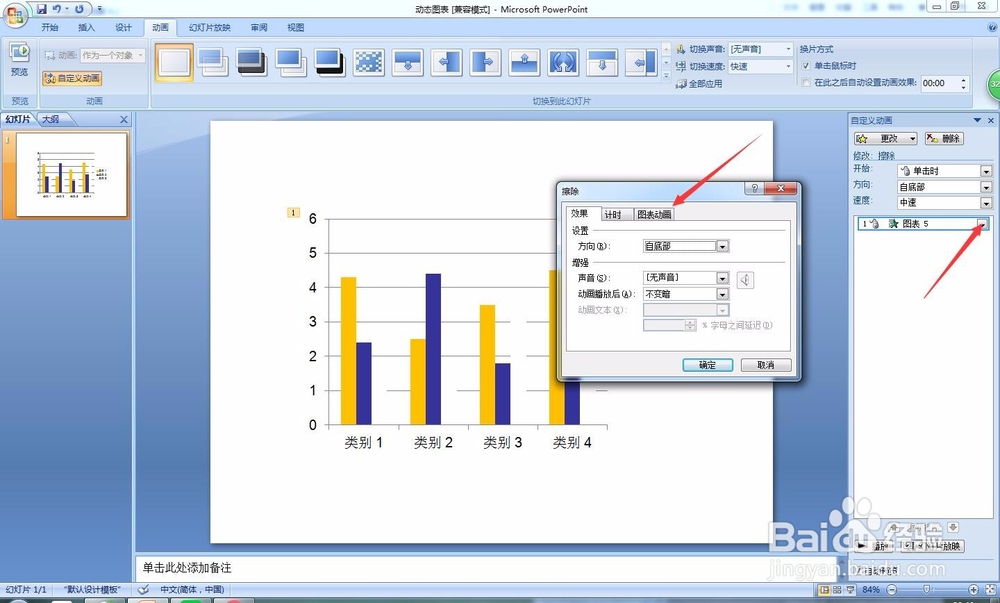The height and width of the screenshot is (603, 1000).
Task: Click the speaker volume icon in dialog
Action: point(745,279)
